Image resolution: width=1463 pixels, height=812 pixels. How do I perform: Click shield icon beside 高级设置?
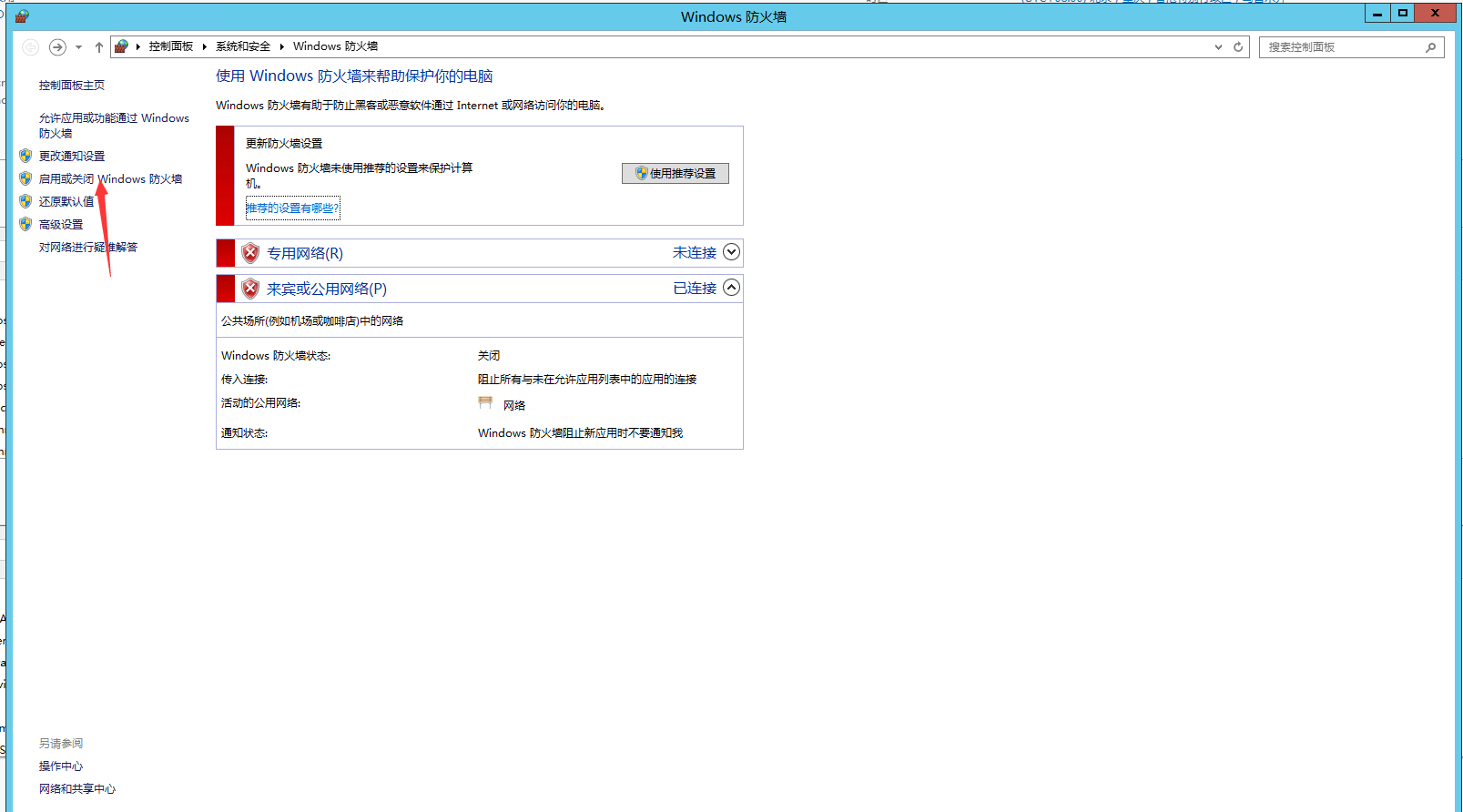click(25, 224)
